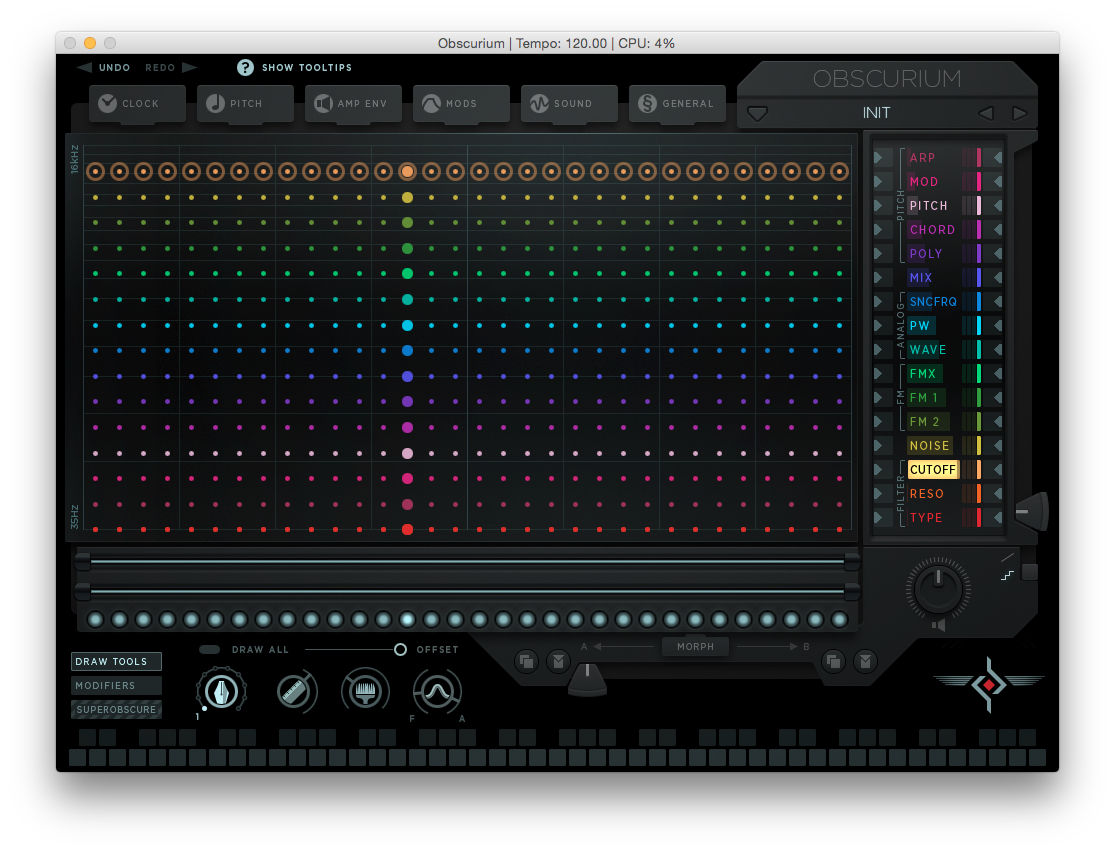Click the main volume knob
This screenshot has width=1115, height=852.
click(x=938, y=588)
